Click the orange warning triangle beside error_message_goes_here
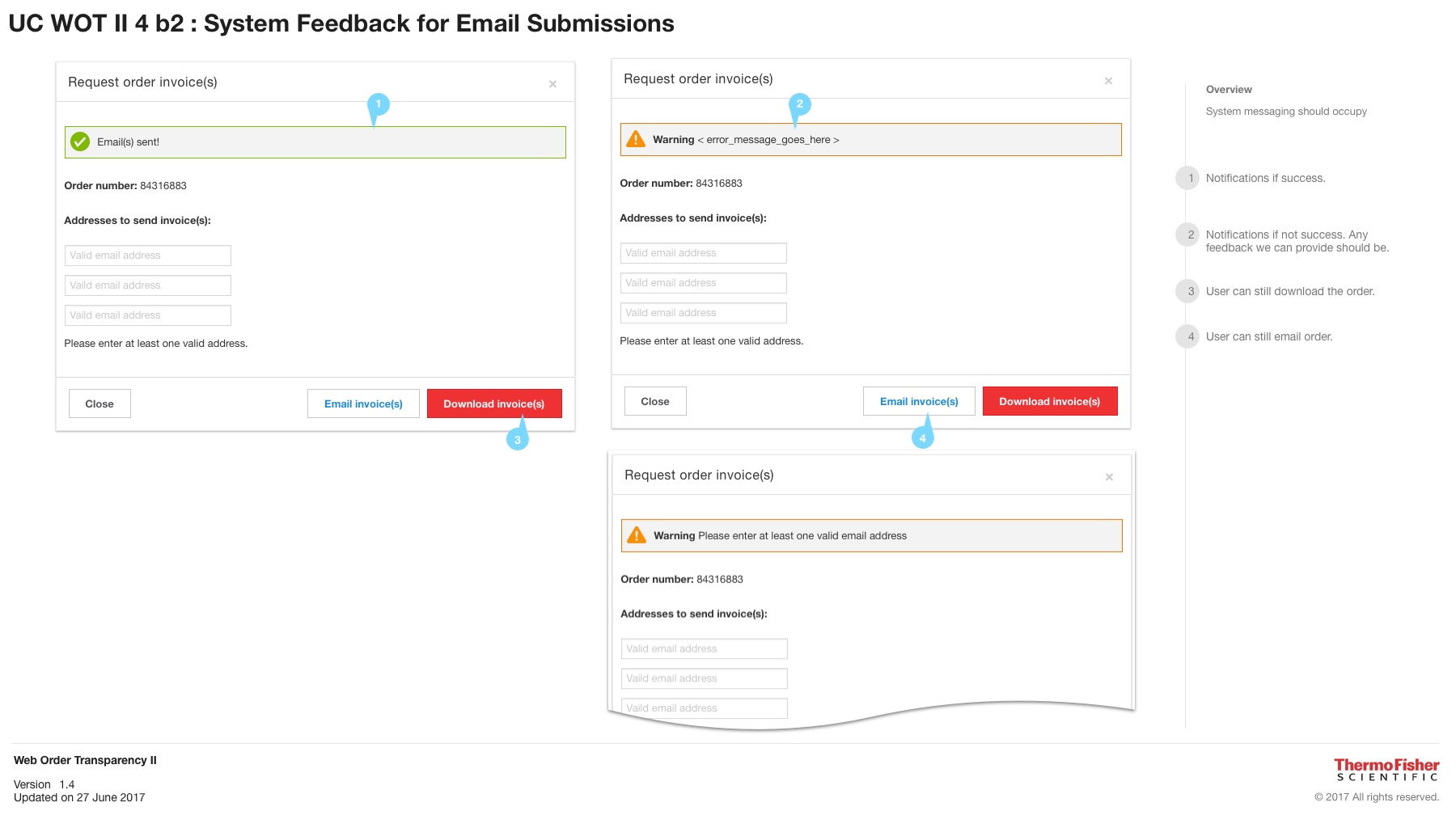 [x=636, y=139]
